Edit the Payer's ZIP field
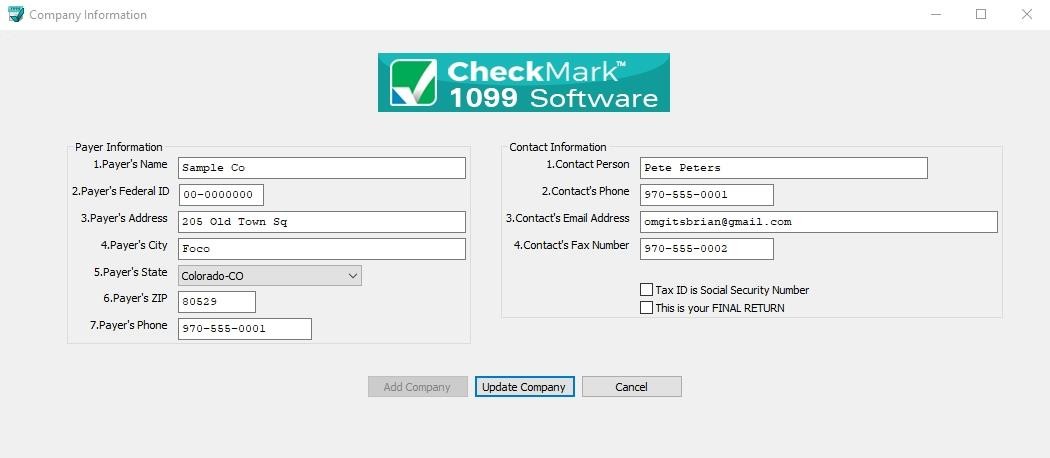The image size is (1050, 458). click(216, 302)
